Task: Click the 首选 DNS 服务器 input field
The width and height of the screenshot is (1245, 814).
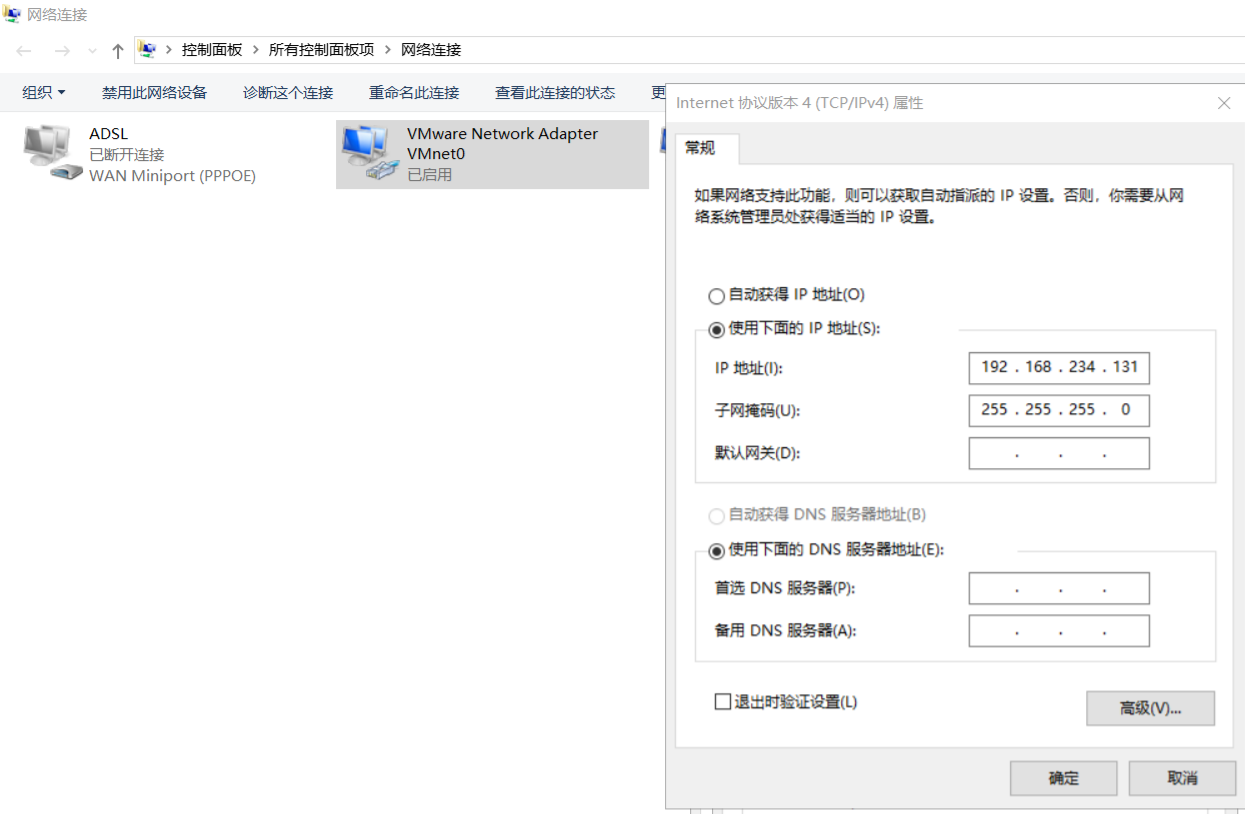Action: [1059, 589]
